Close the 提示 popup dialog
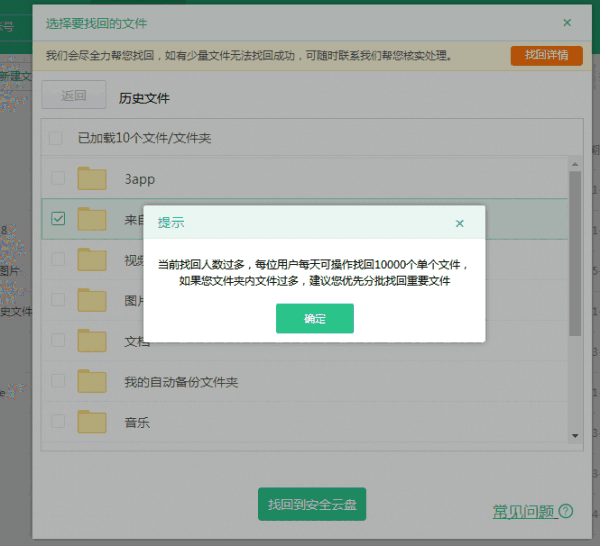Screen dimensions: 600x546 (x=460, y=223)
